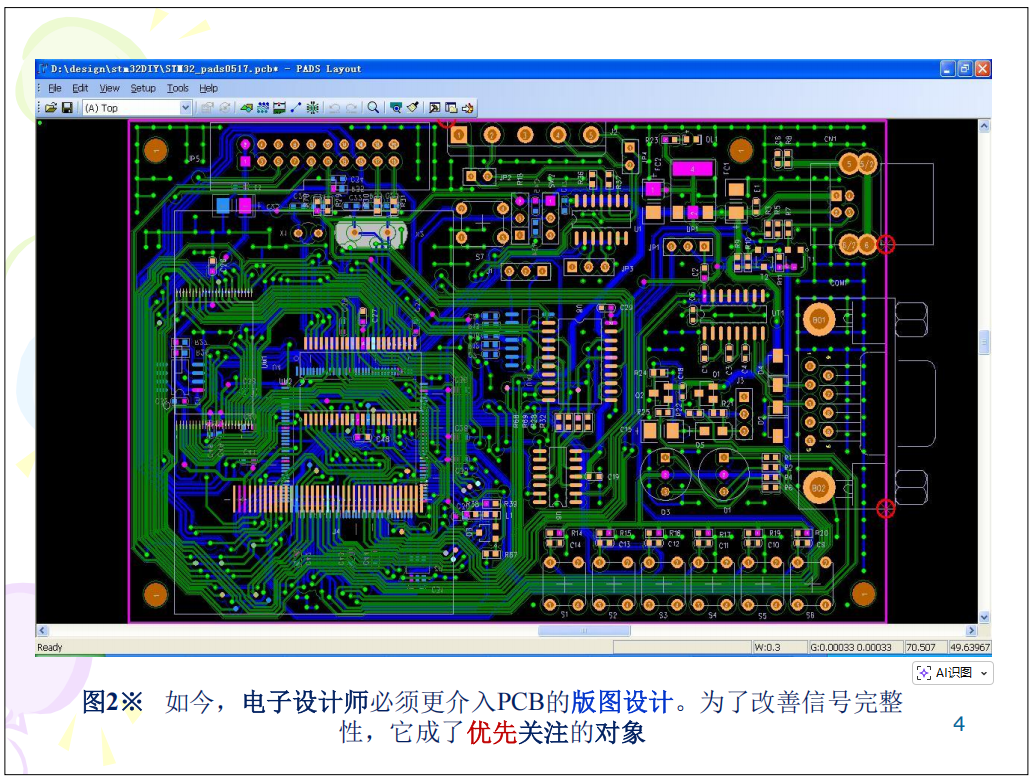This screenshot has height=779, width=1034.
Task: Open the Dimensioning toolbar icon
Action: [279, 108]
